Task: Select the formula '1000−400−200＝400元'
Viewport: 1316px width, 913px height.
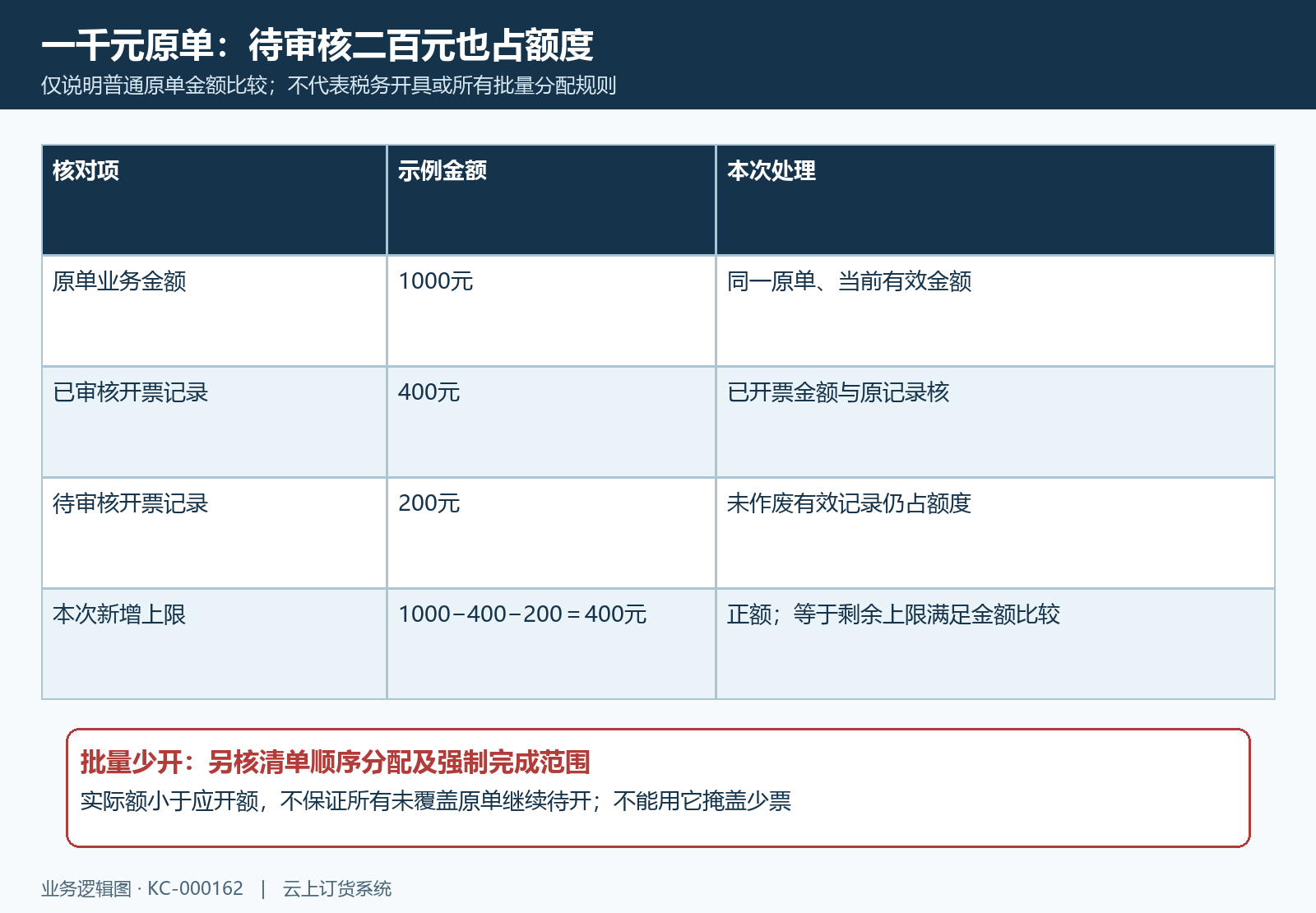Action: [522, 614]
